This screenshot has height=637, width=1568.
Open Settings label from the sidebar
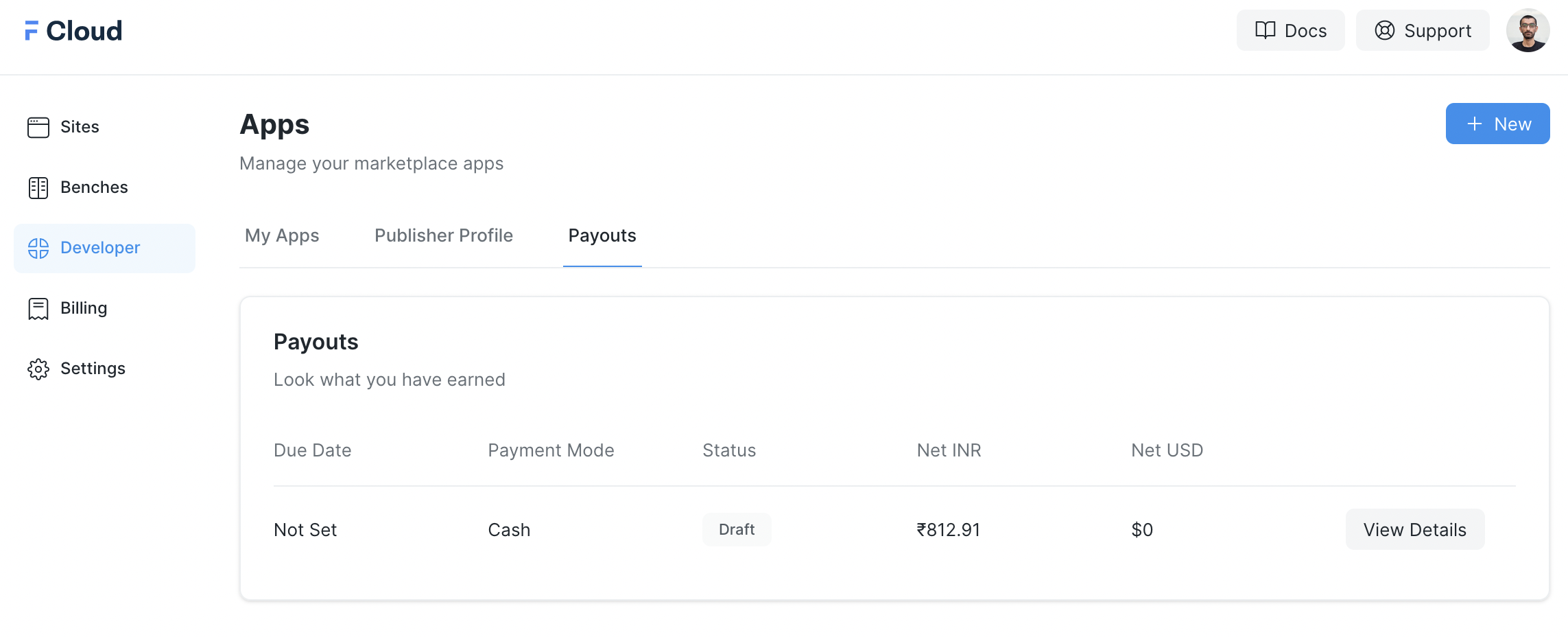[93, 369]
